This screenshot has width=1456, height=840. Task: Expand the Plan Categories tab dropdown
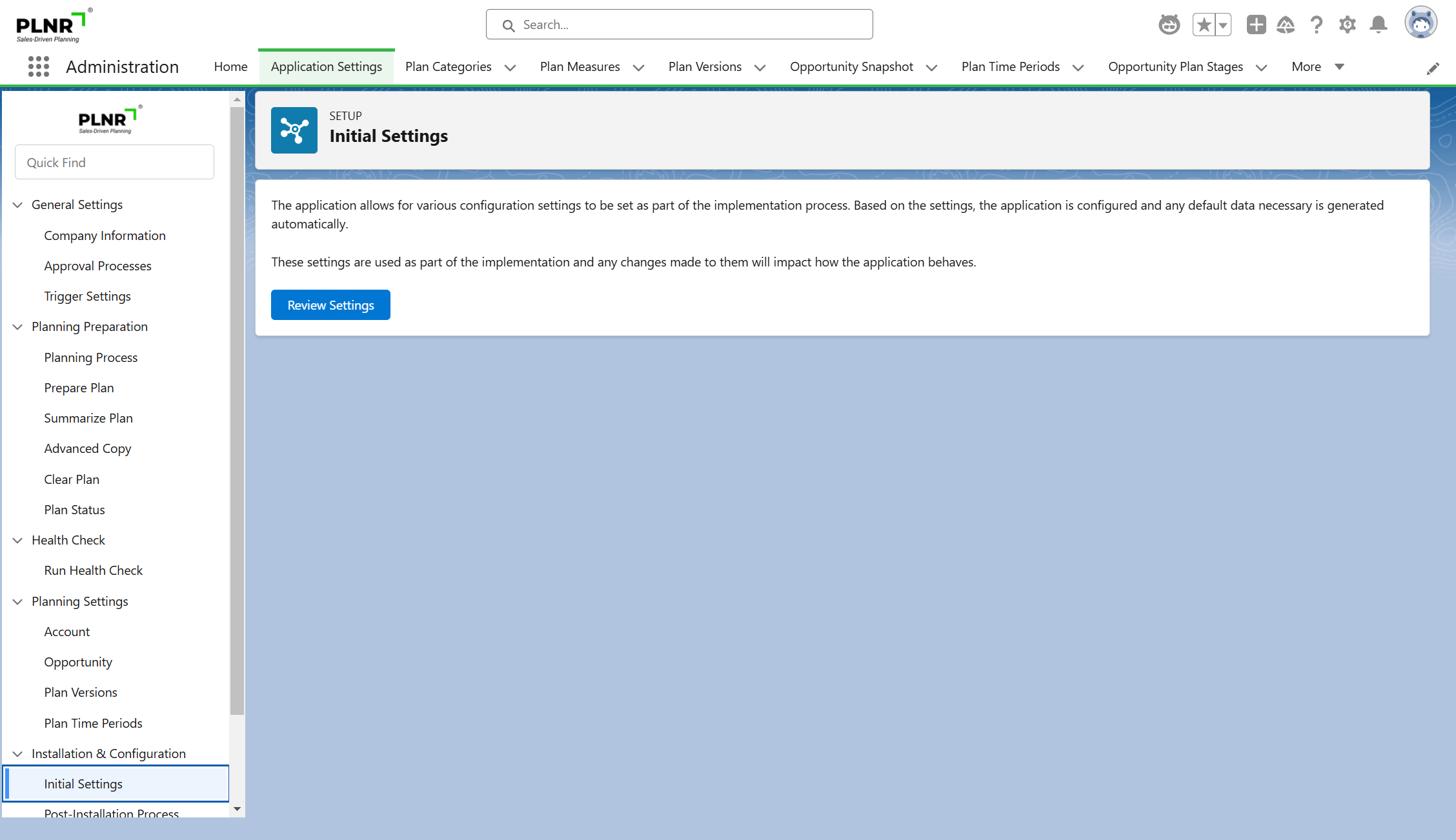tap(510, 67)
